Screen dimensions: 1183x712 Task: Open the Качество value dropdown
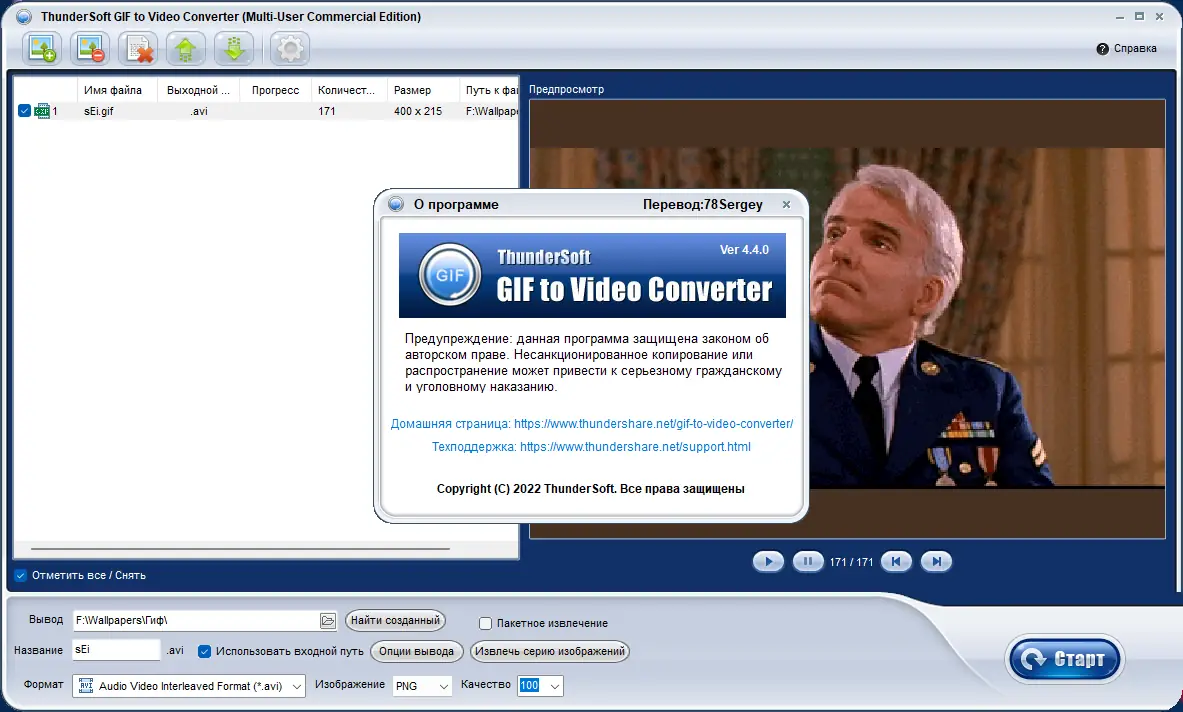[x=553, y=686]
